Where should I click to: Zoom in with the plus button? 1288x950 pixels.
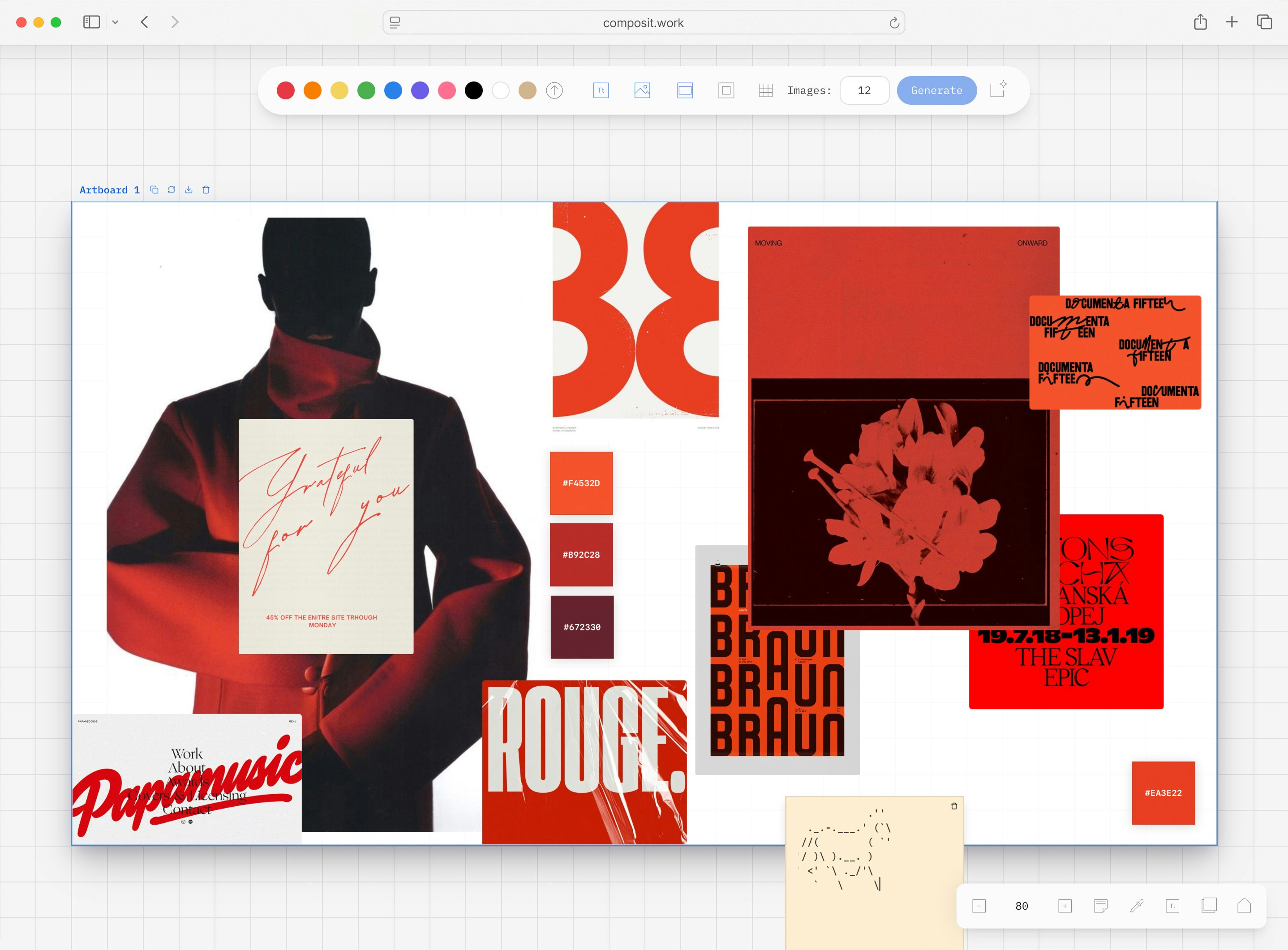[x=1065, y=906]
